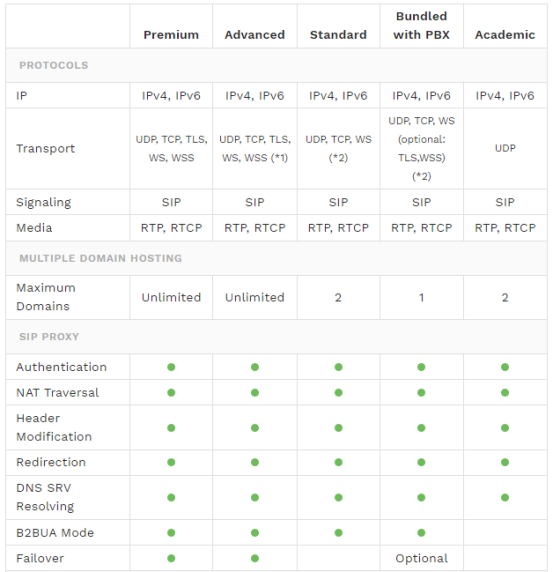554x572 pixels.
Task: Click the MULTIPLE DOMAIN HOSTING section heading
Action: pyautogui.click(x=100, y=258)
